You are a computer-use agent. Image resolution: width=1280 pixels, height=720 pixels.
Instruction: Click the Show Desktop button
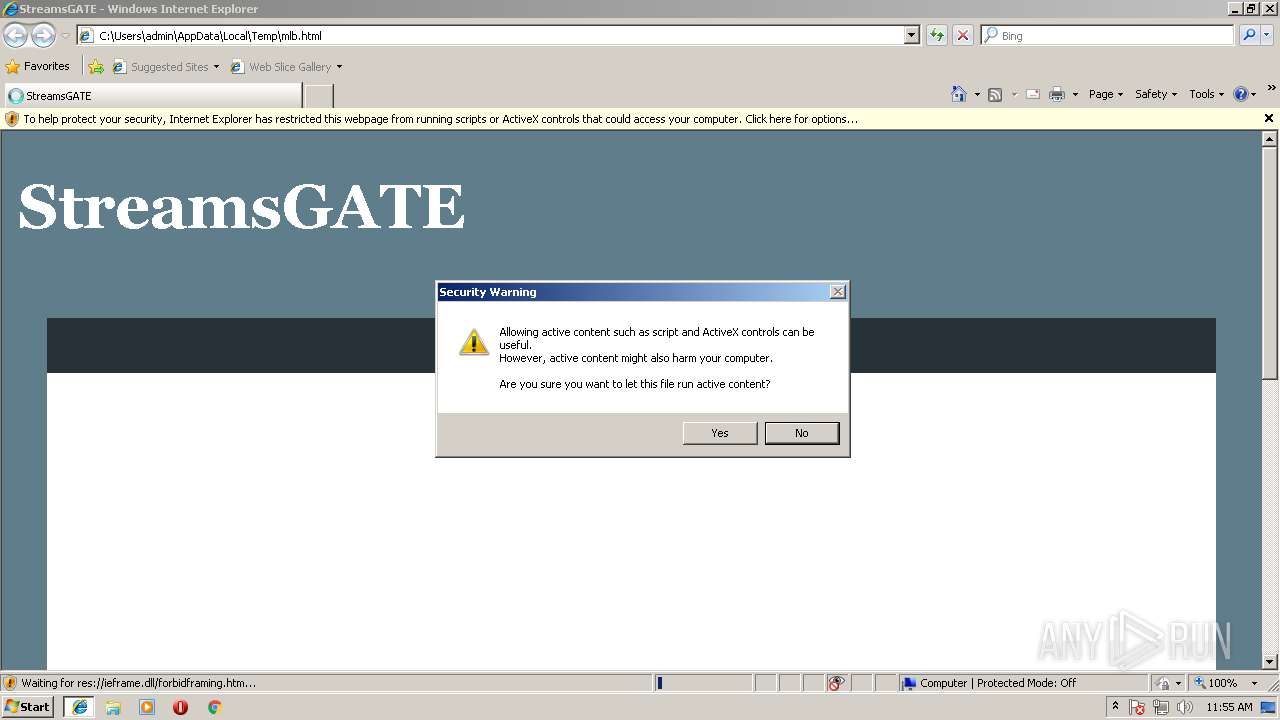coord(1269,707)
